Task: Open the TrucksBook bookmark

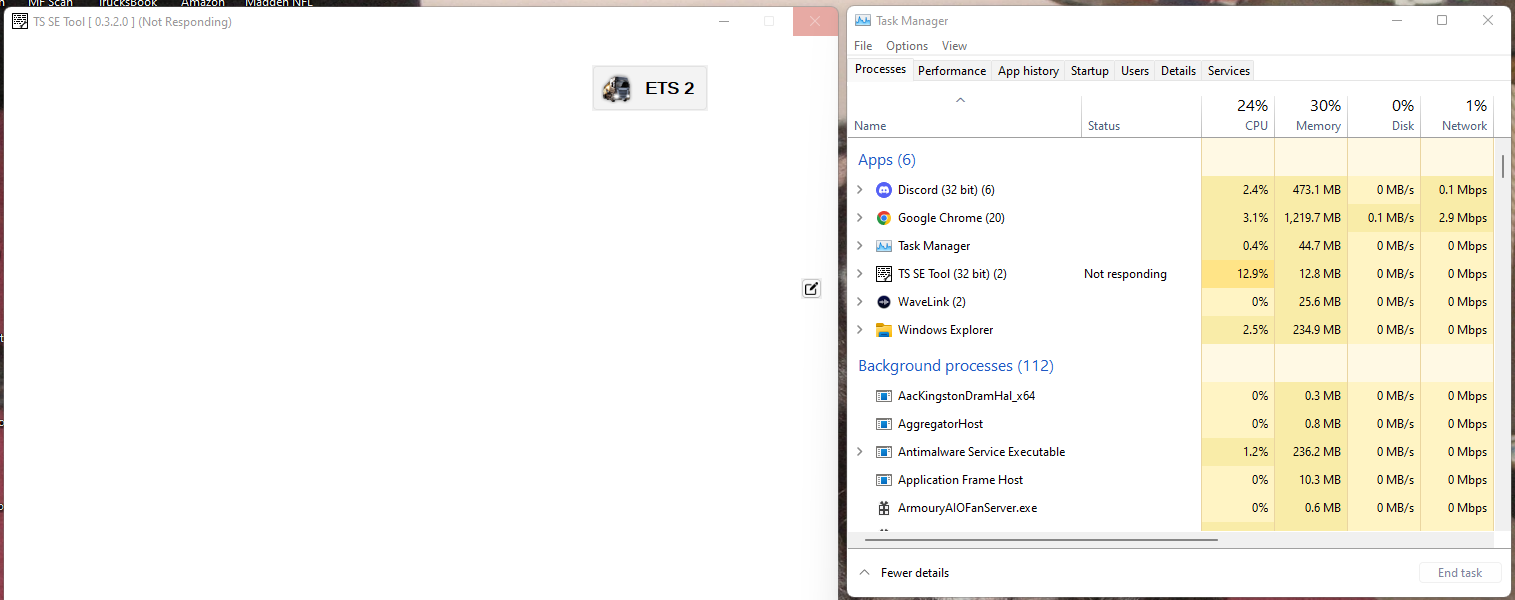Action: [126, 3]
